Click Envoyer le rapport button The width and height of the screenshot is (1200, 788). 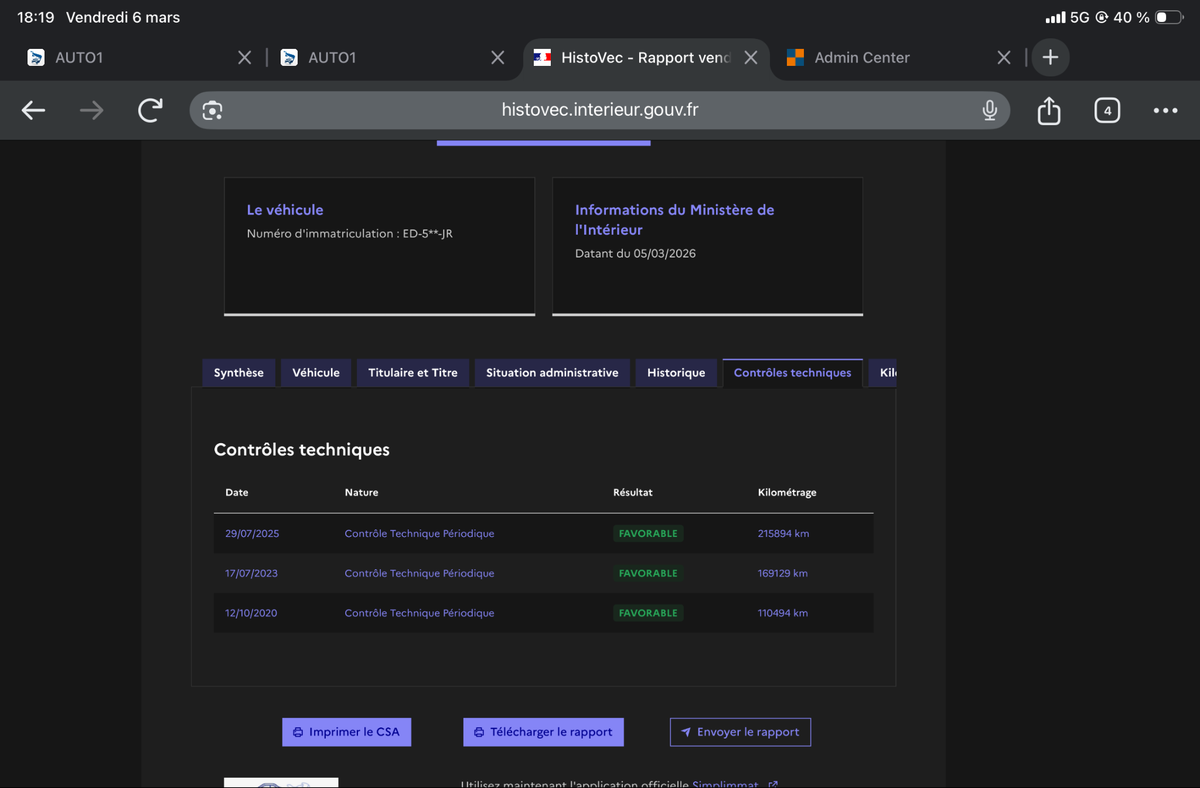click(x=740, y=732)
